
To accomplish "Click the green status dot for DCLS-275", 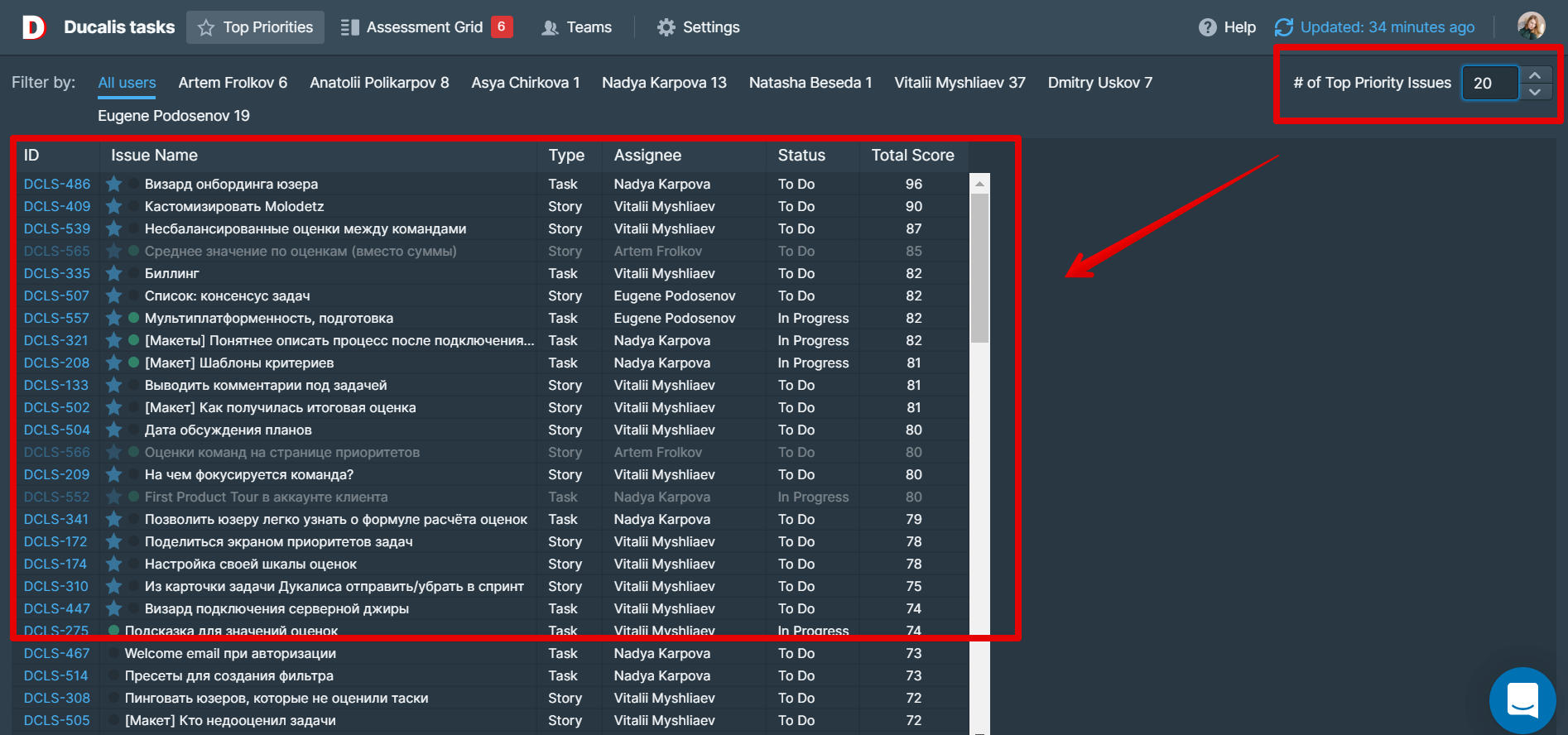I will [x=114, y=631].
